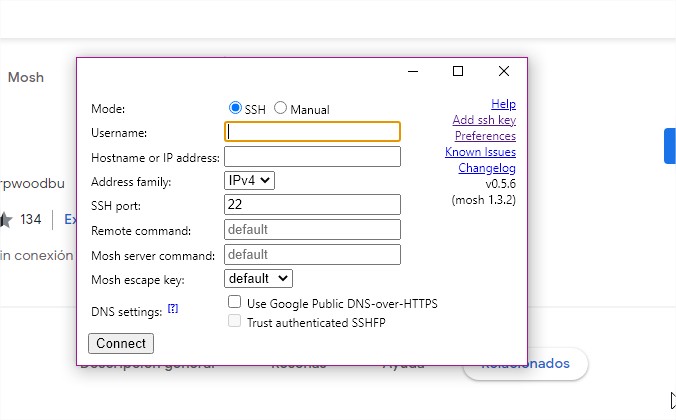Screen dimensions: 676x420
Task: Click the SSH port field showing 22
Action: point(312,204)
